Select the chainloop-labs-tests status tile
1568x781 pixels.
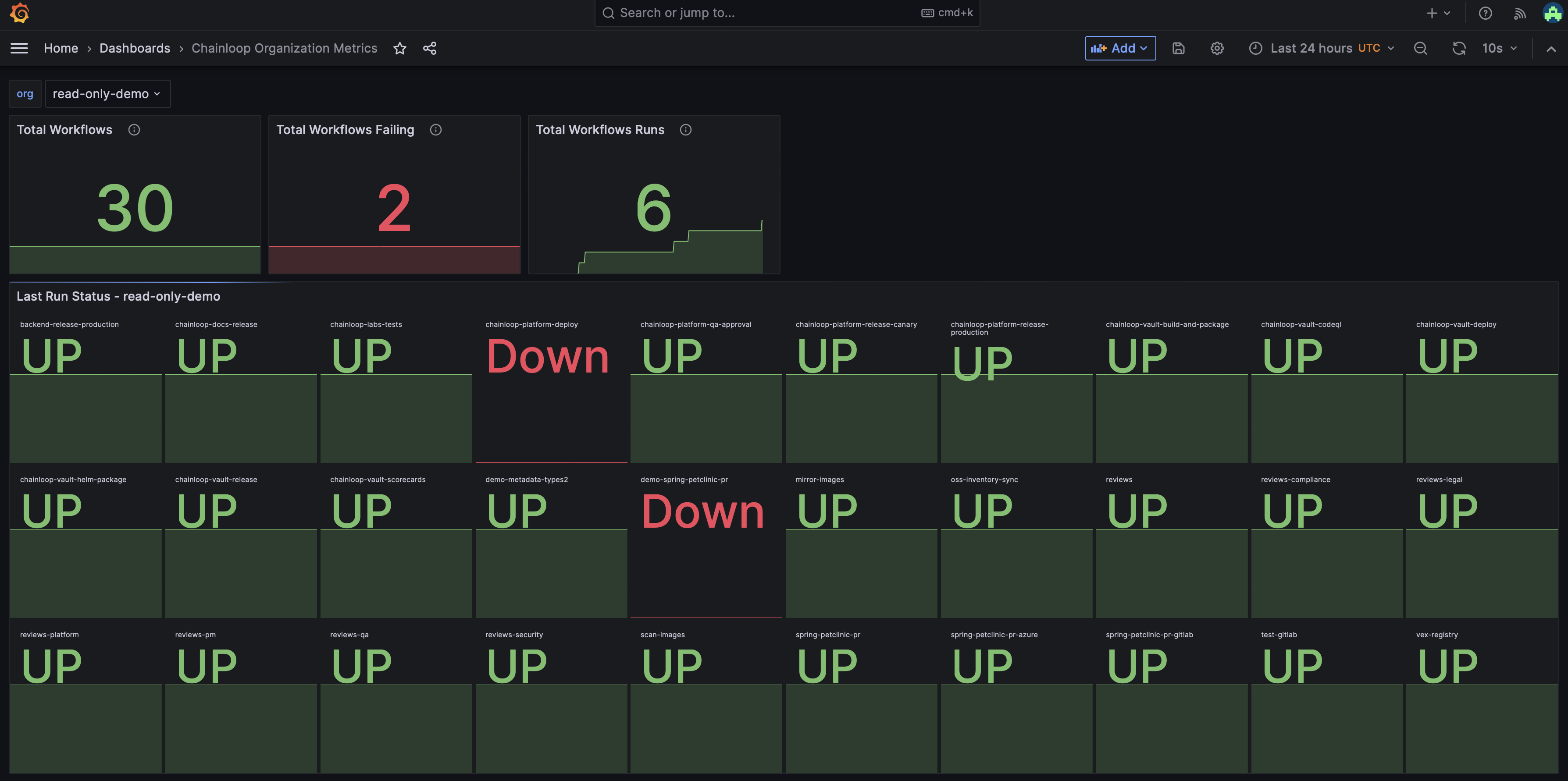pos(396,389)
